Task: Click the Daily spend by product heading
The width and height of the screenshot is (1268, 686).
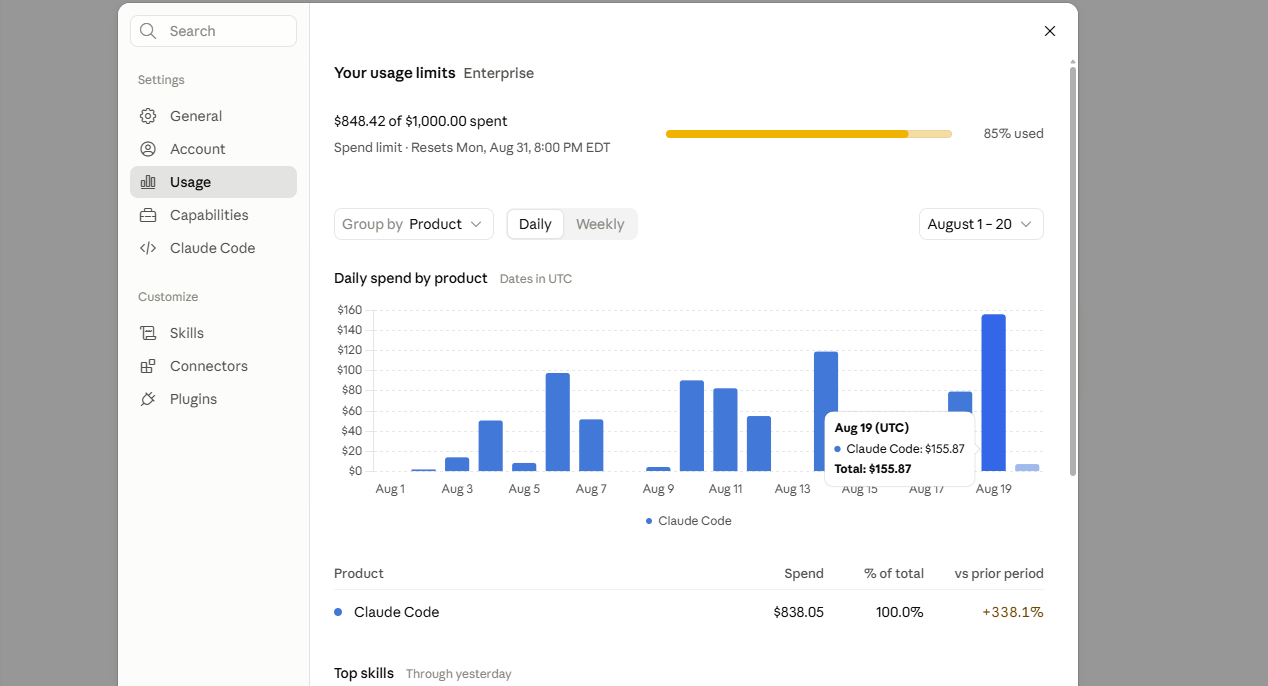Action: [x=411, y=278]
